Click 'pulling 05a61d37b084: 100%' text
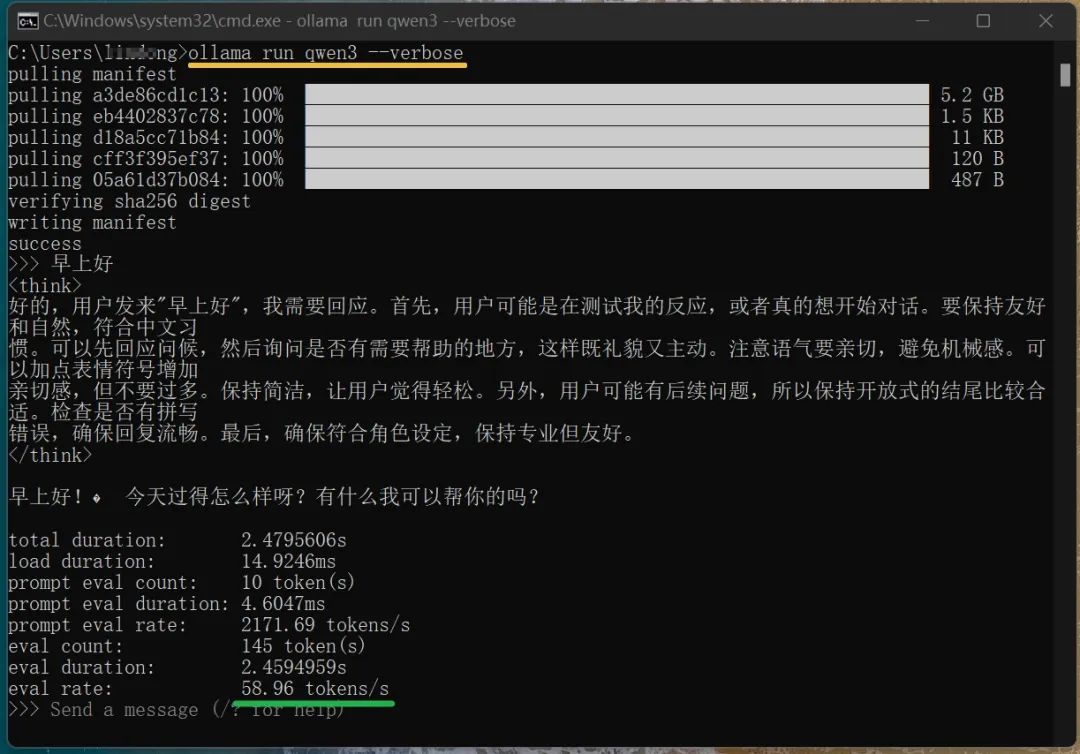 (x=146, y=180)
